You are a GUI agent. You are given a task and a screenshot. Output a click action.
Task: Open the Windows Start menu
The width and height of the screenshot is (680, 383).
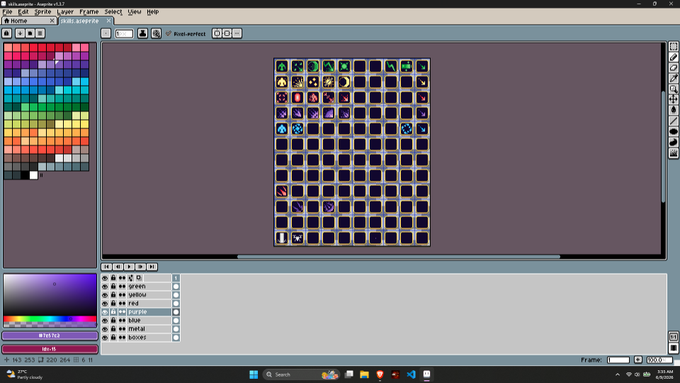click(x=254, y=374)
